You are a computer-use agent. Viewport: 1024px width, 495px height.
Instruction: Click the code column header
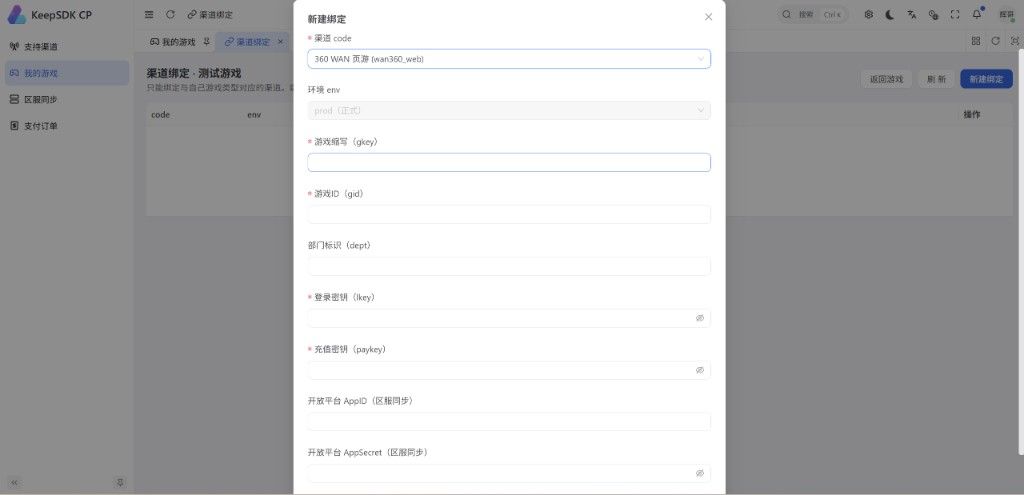pos(161,114)
